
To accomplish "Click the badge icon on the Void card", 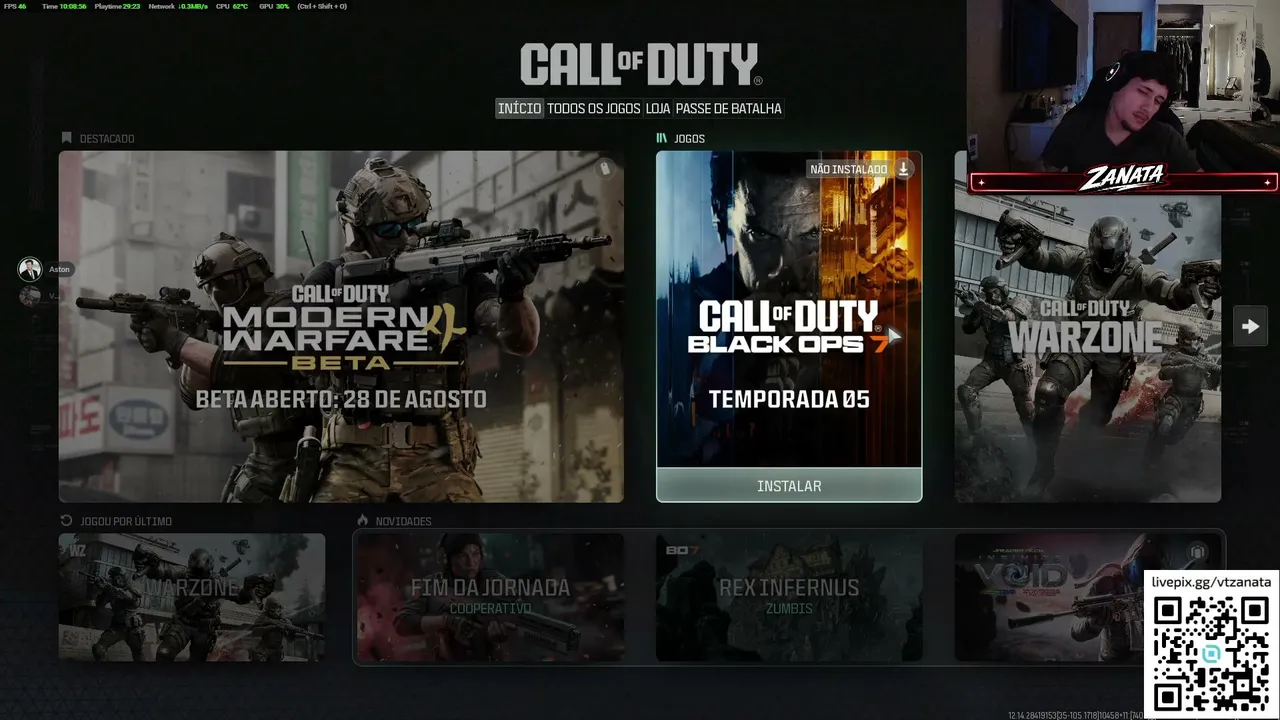I will (x=1196, y=552).
